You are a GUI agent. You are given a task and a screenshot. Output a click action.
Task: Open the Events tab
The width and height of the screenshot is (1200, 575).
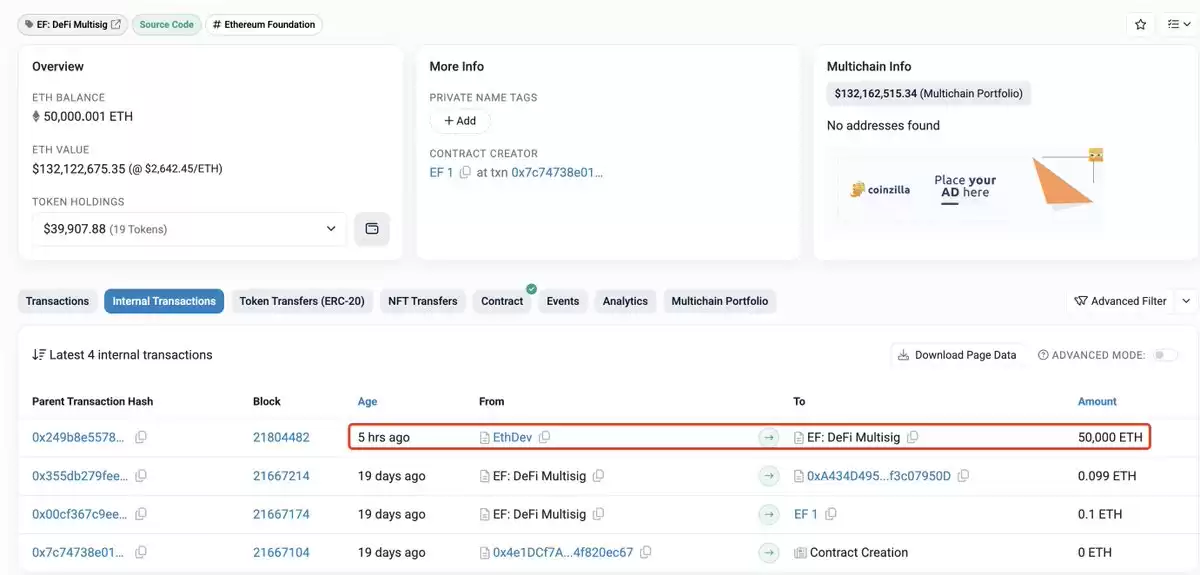pos(563,301)
